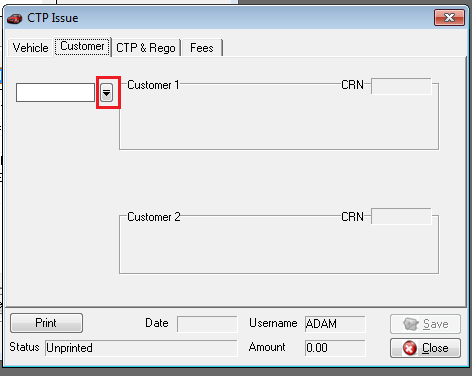Click the Customer 1 group label
The width and height of the screenshot is (472, 376).
point(153,85)
